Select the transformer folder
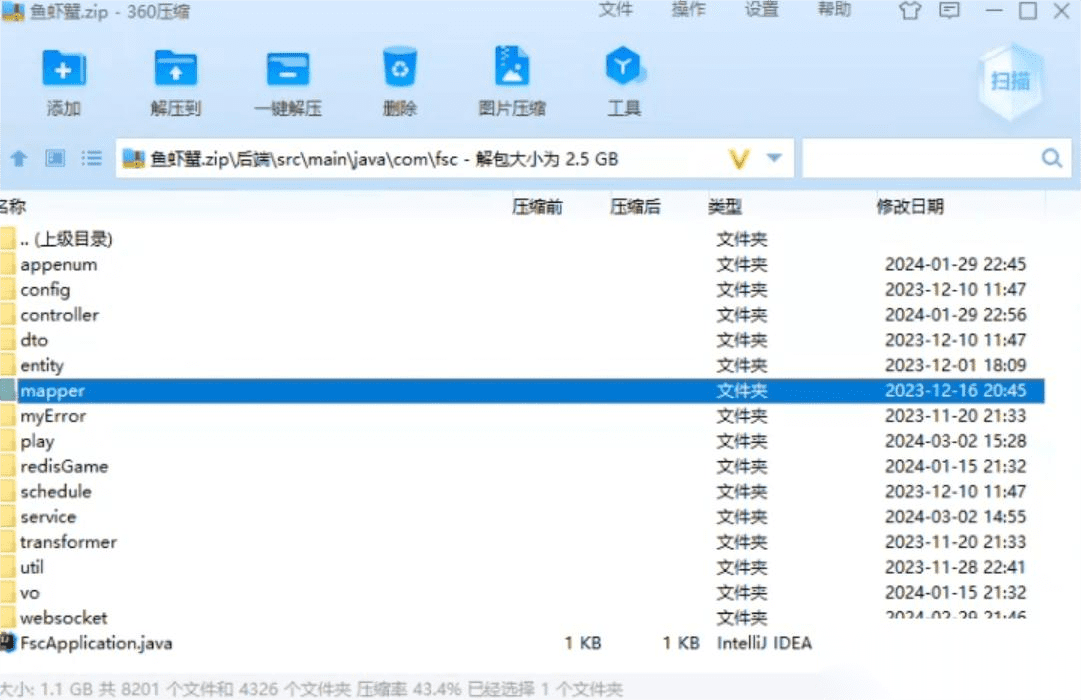1081x700 pixels. 522,542
